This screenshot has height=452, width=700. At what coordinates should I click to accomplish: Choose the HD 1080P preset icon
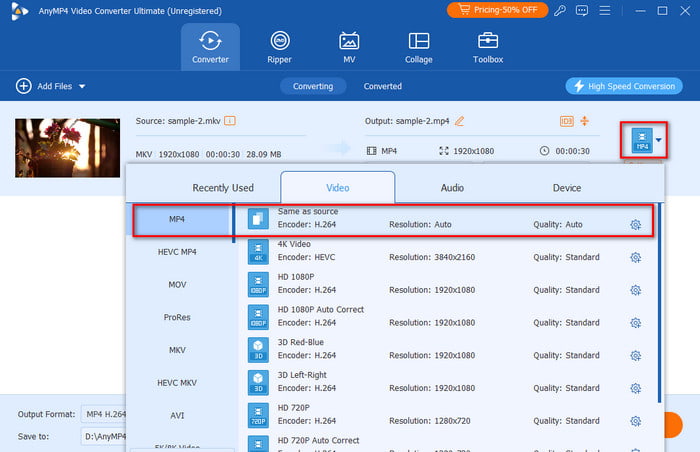[x=258, y=285]
